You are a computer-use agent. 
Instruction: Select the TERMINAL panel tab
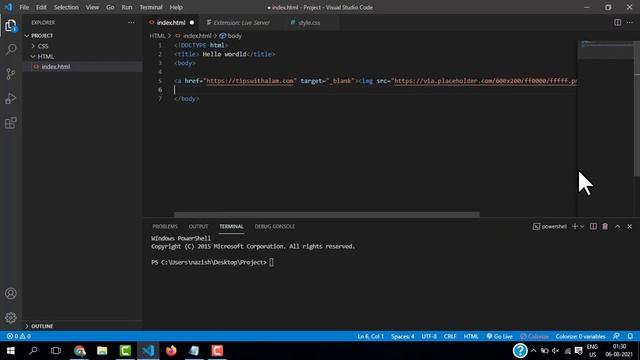pos(231,226)
